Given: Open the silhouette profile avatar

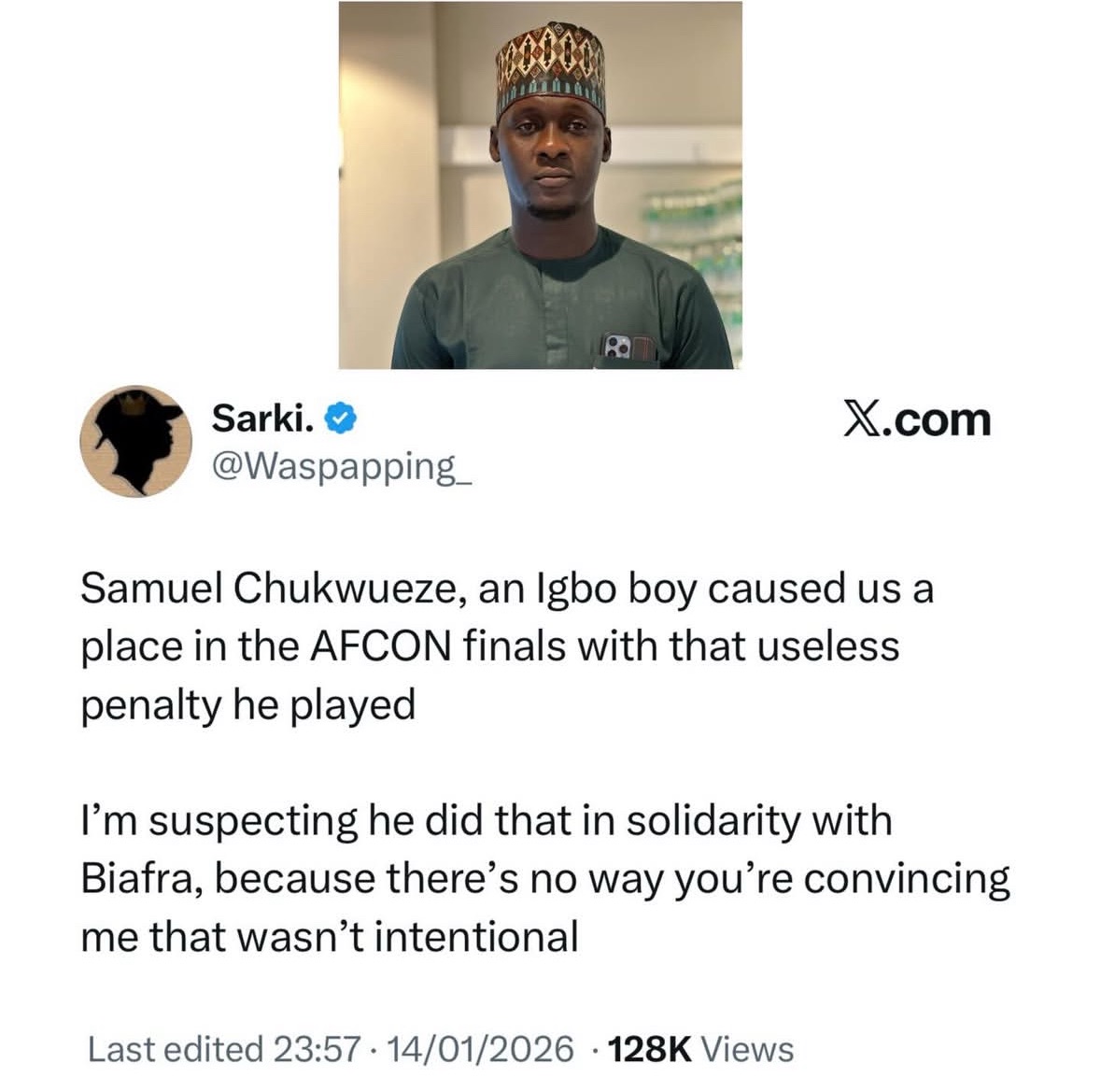Looking at the screenshot, I should [x=136, y=440].
